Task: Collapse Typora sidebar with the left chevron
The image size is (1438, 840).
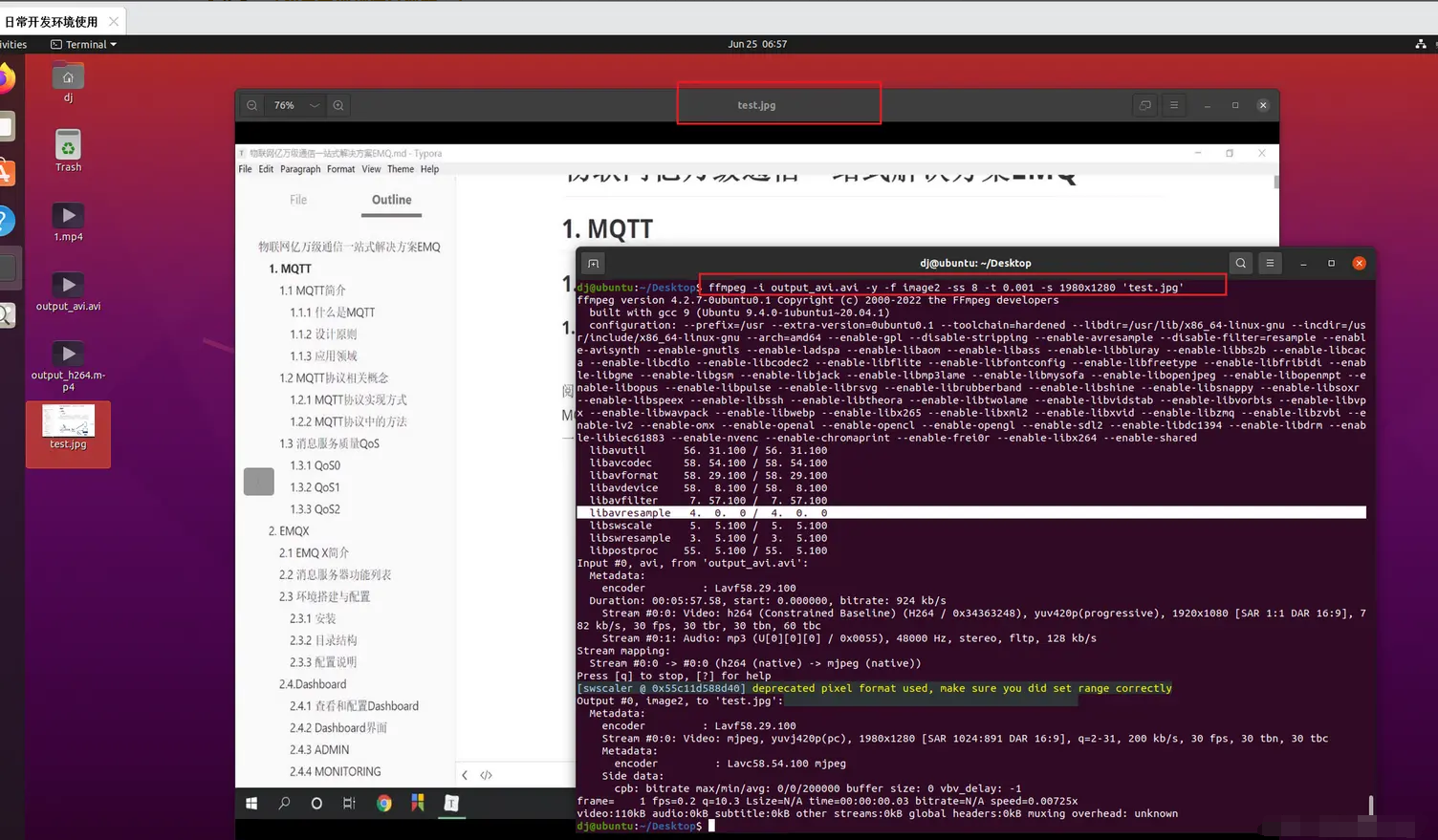Action: pyautogui.click(x=465, y=775)
